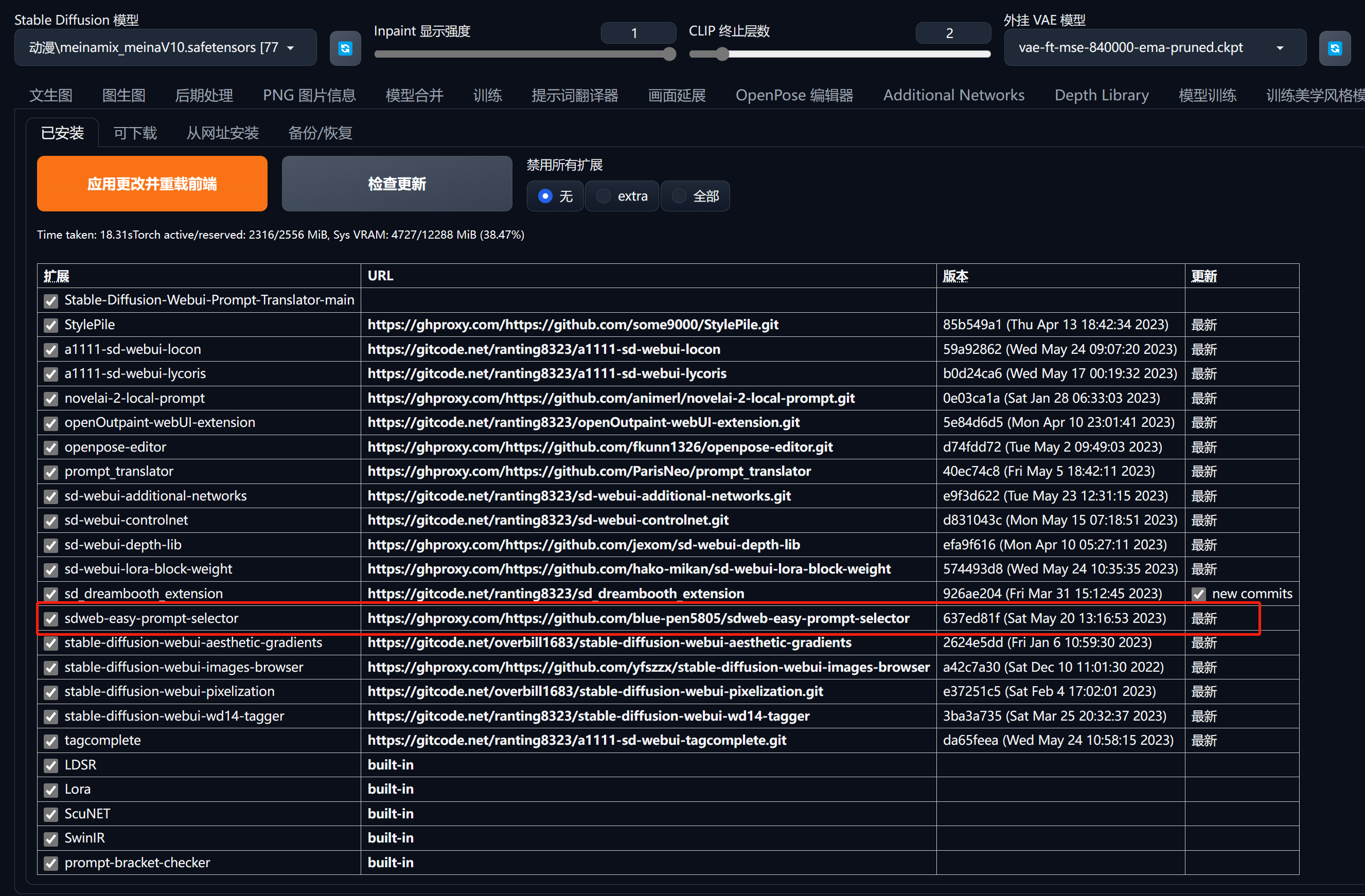Toggle the stable-diffusion-webui-pixelization checkbox
This screenshot has width=1365, height=896.
coord(51,692)
